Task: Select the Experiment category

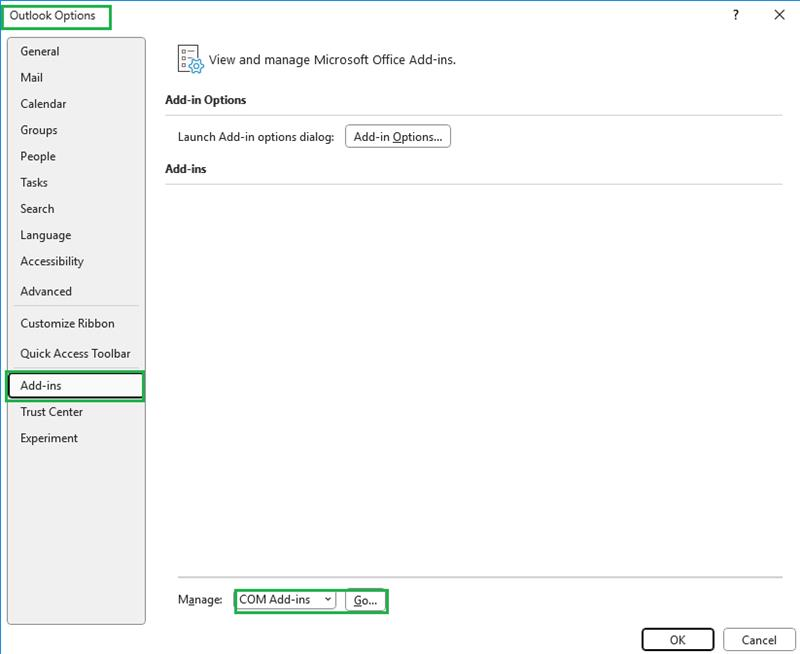Action: click(76, 438)
